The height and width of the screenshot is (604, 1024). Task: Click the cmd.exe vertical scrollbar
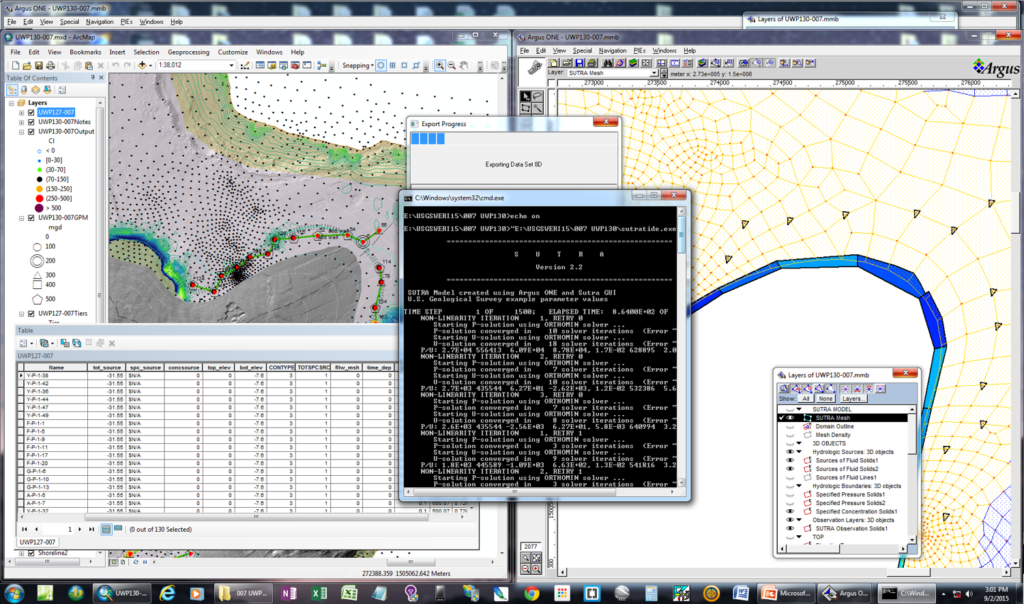pos(682,347)
